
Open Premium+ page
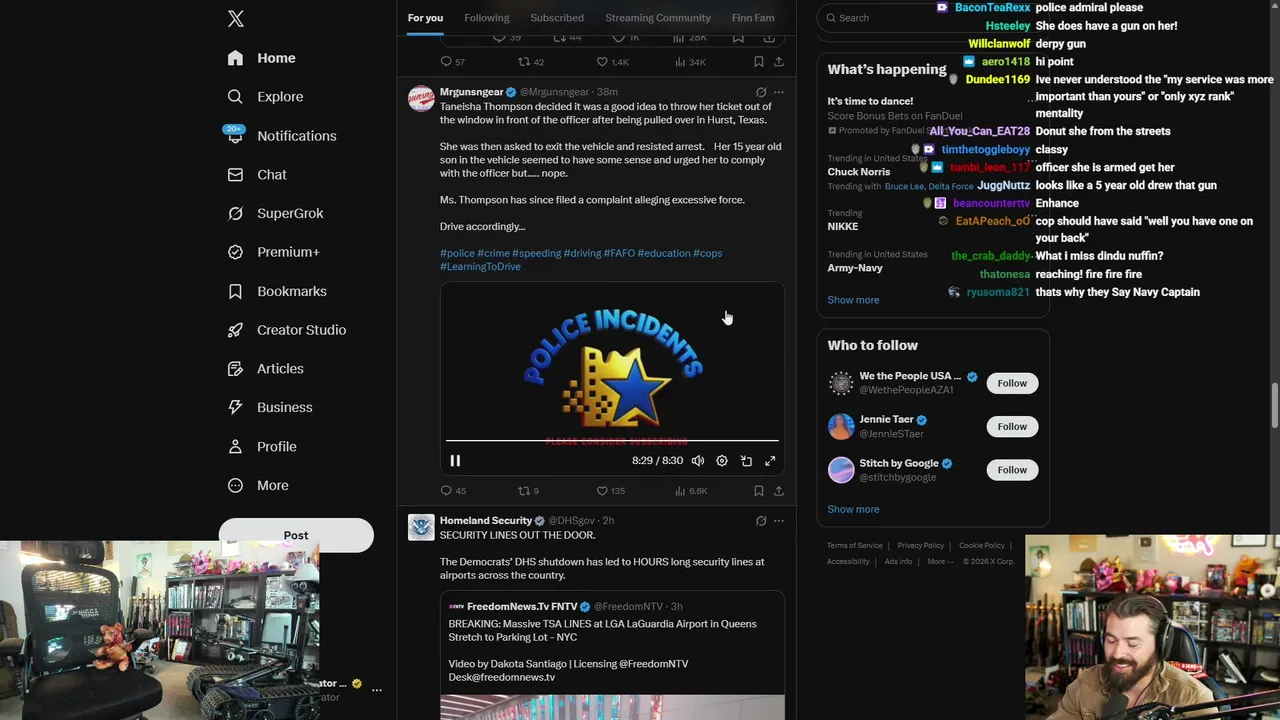[x=273, y=252]
